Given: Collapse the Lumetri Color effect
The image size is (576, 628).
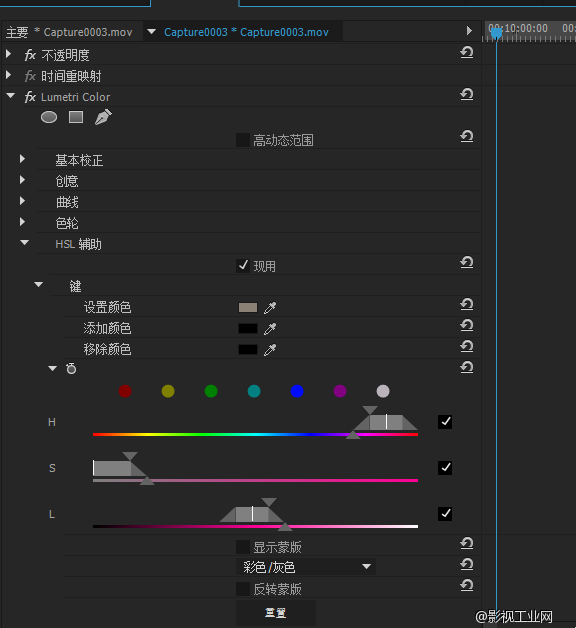Looking at the screenshot, I should point(10,96).
